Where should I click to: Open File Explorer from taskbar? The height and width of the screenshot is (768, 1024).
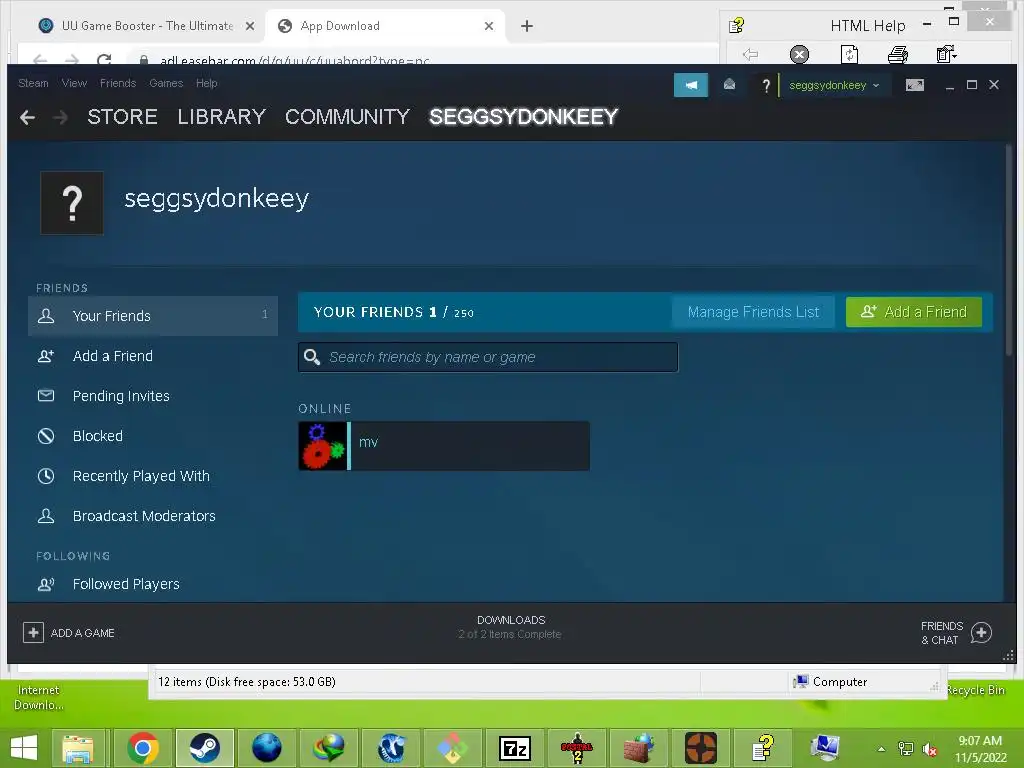78,748
